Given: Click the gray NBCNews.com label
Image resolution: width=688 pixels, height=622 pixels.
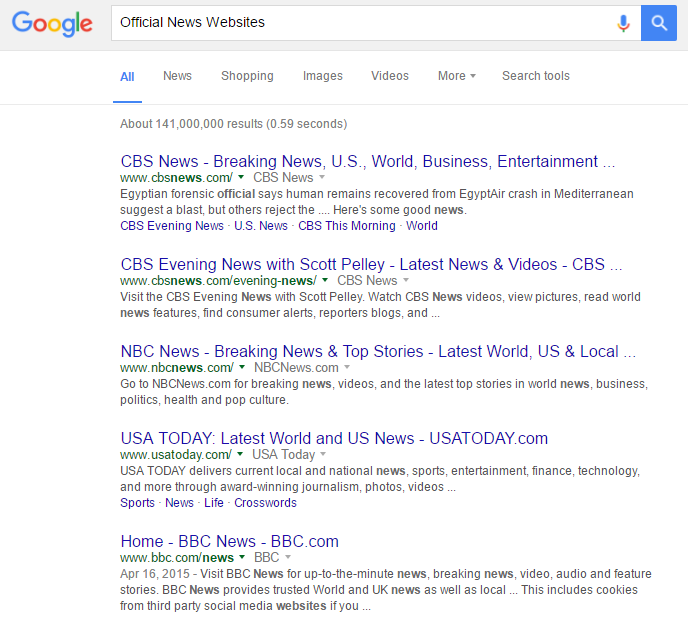Looking at the screenshot, I should 296,368.
